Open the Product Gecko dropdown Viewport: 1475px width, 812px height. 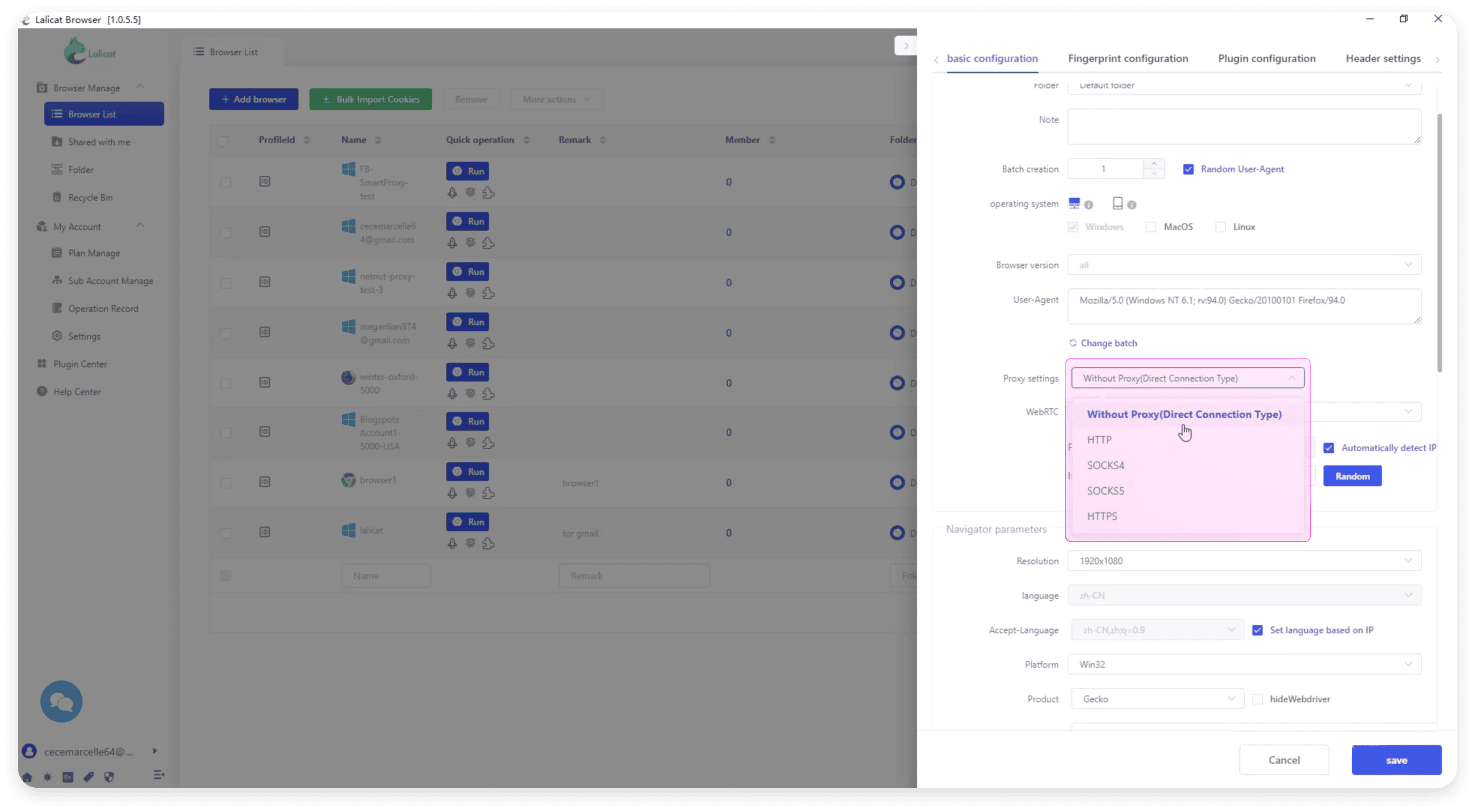click(x=1157, y=699)
